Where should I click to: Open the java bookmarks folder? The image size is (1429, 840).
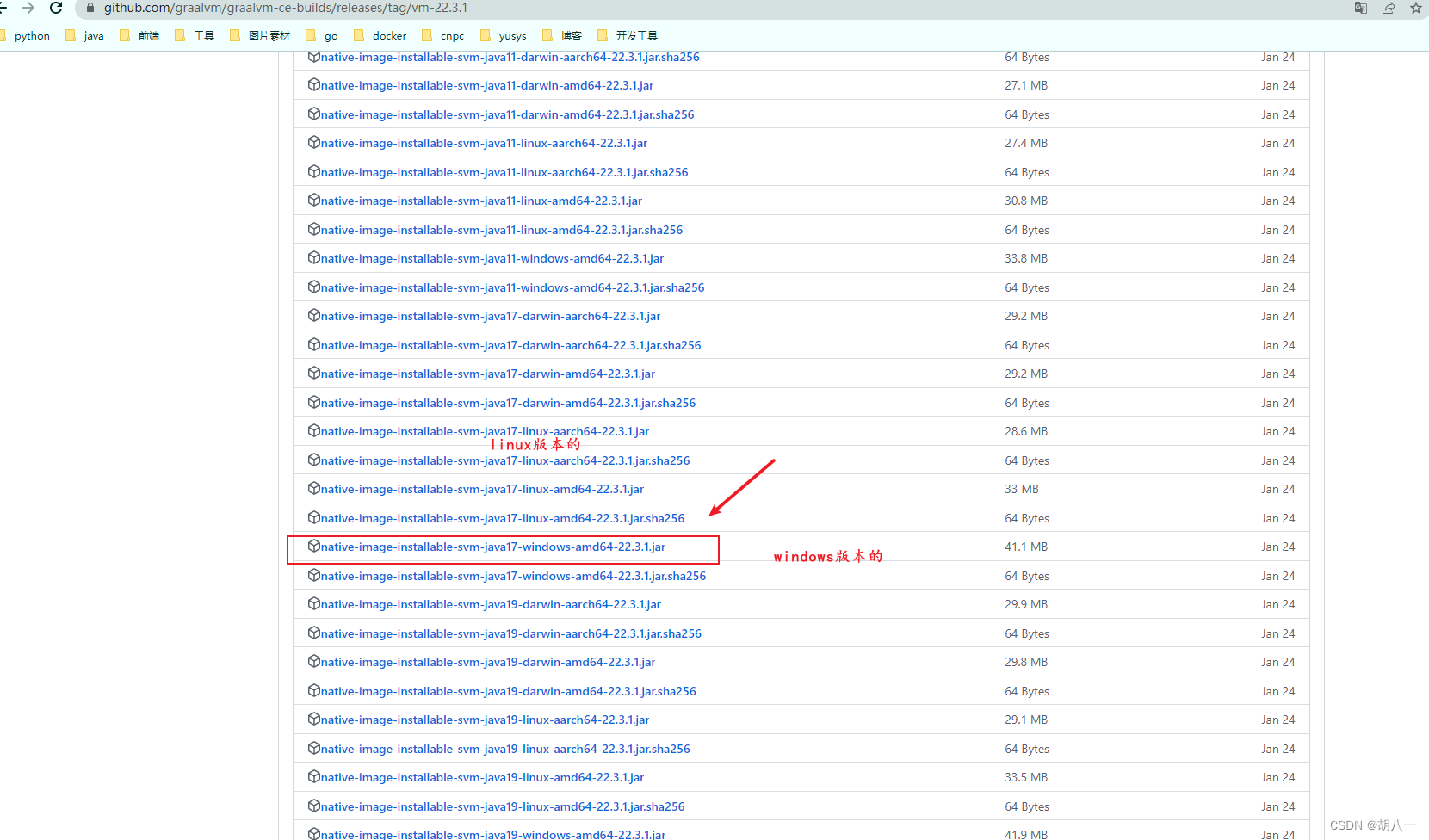(x=85, y=35)
